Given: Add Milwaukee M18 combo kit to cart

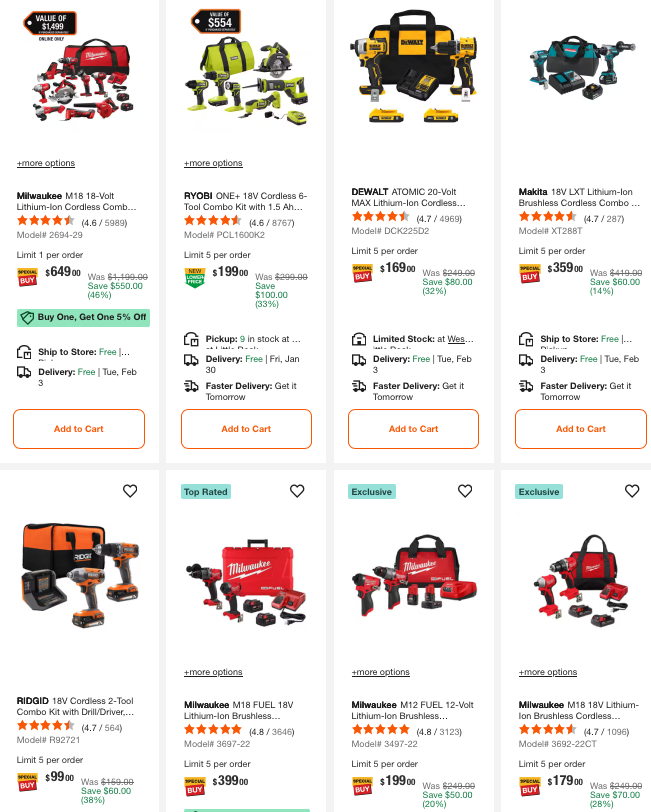Looking at the screenshot, I should 79,429.
